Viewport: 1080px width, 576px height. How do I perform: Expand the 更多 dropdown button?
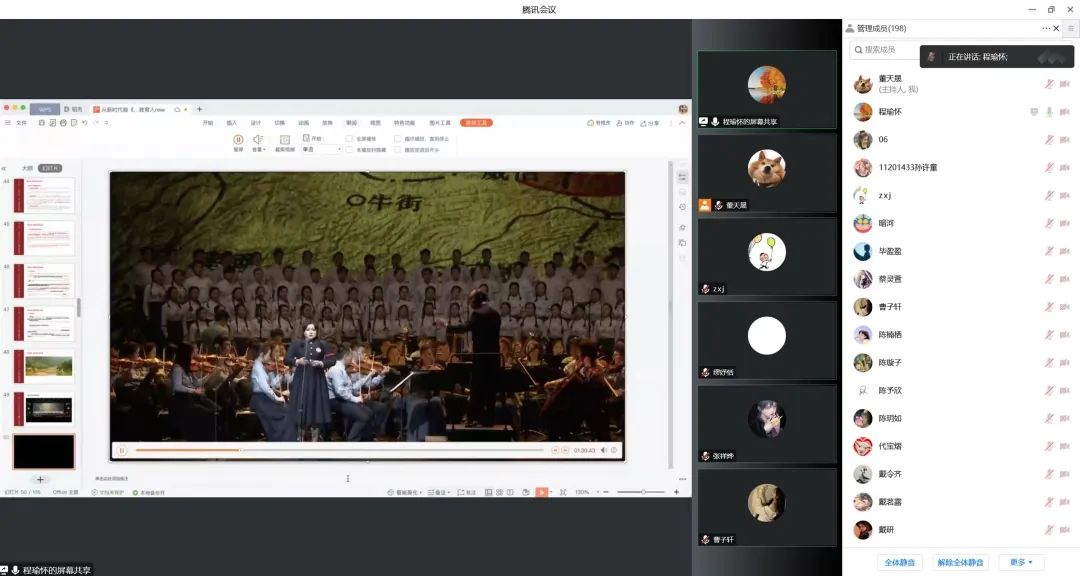coord(1020,562)
